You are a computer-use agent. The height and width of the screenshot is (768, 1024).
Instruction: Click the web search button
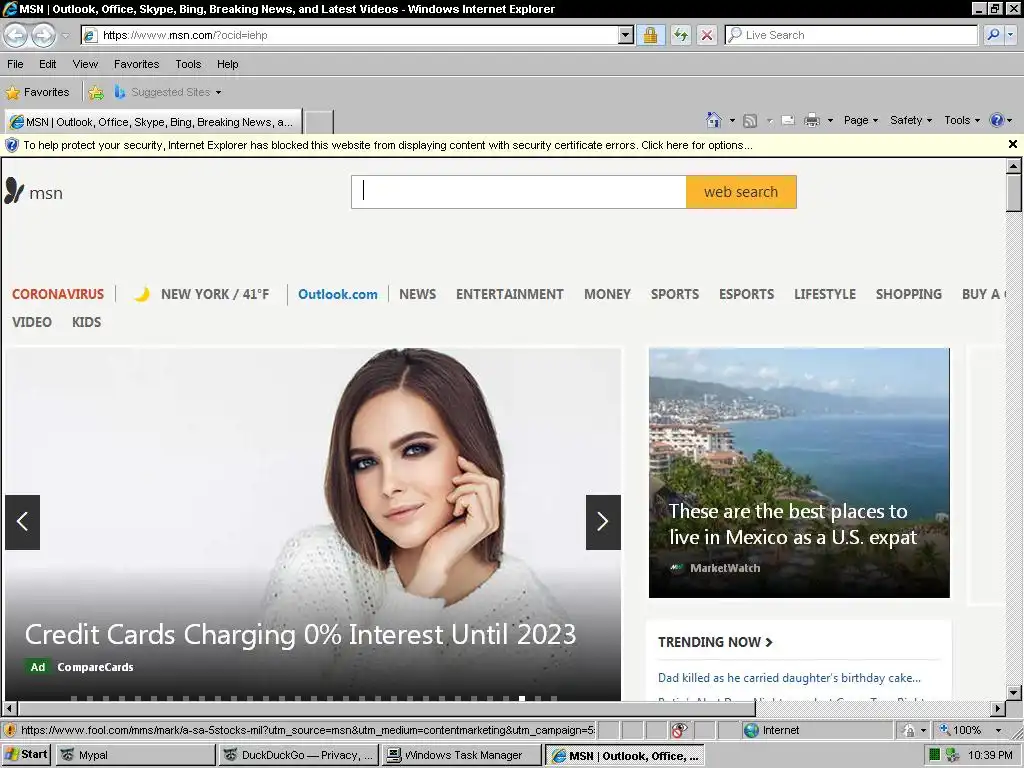point(741,192)
